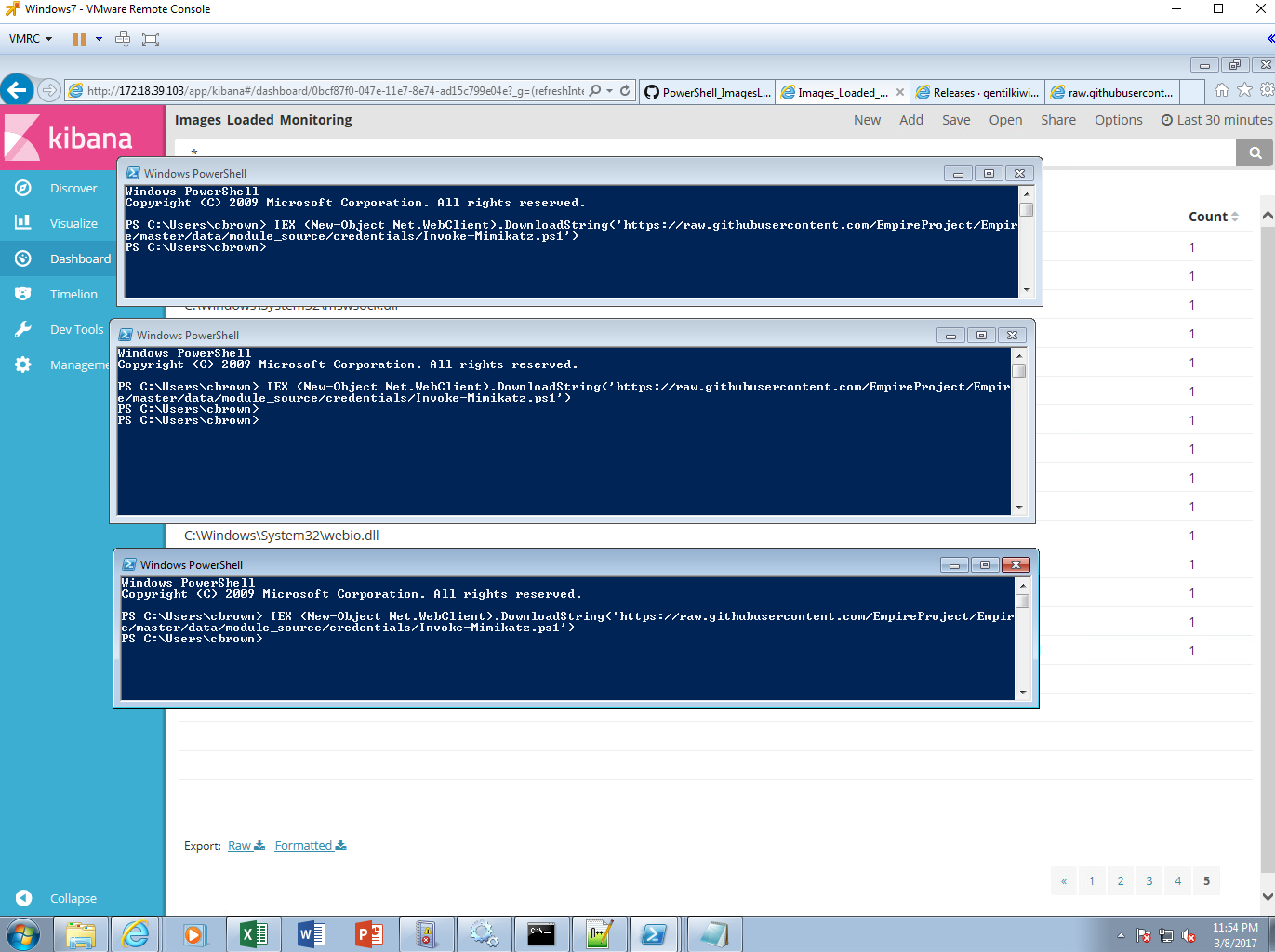Launch Excel from the taskbar
Screen dimensions: 1275x952
pyautogui.click(x=253, y=934)
